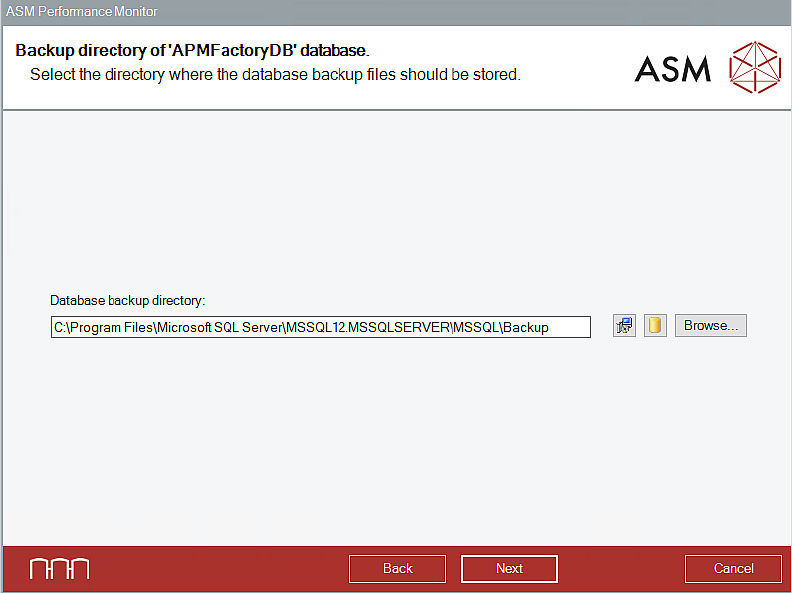This screenshot has height=593, width=792.
Task: Cancel the installer wizard
Action: (733, 569)
